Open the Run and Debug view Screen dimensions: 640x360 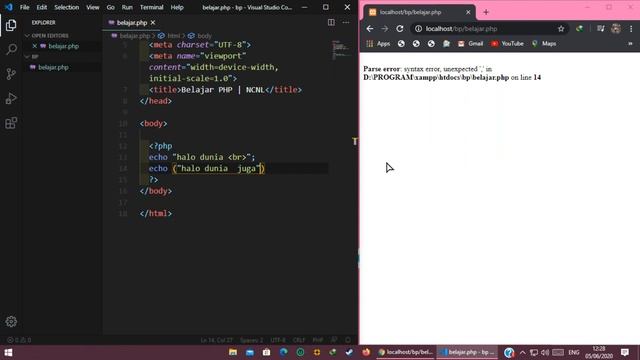[x=11, y=98]
